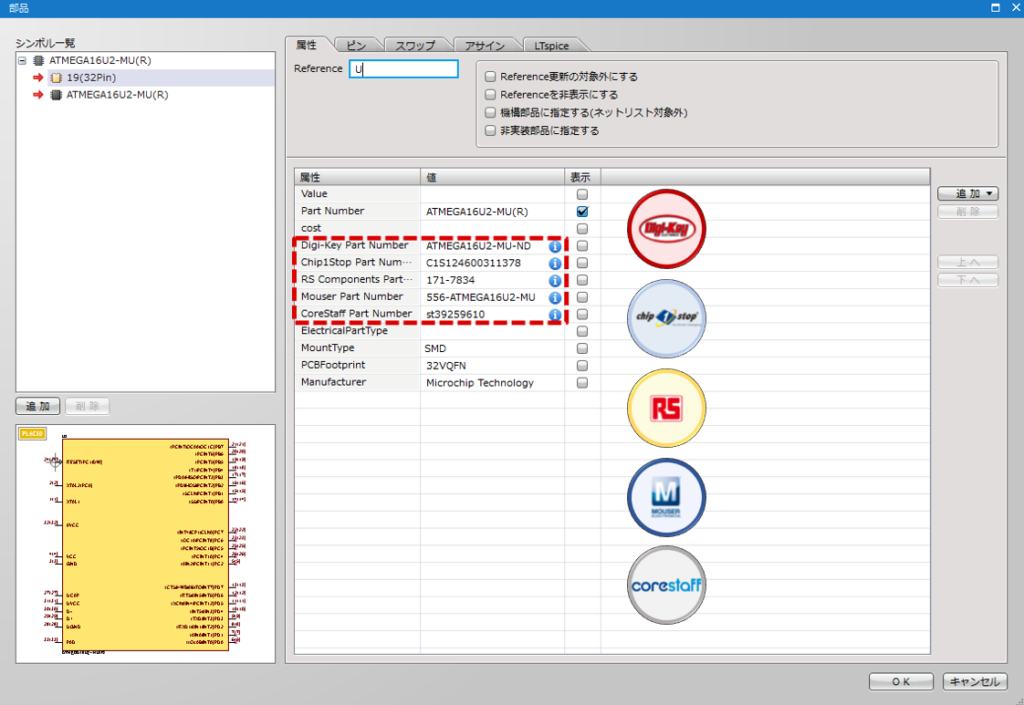Click the OK button
This screenshot has height=705, width=1024.
901,682
